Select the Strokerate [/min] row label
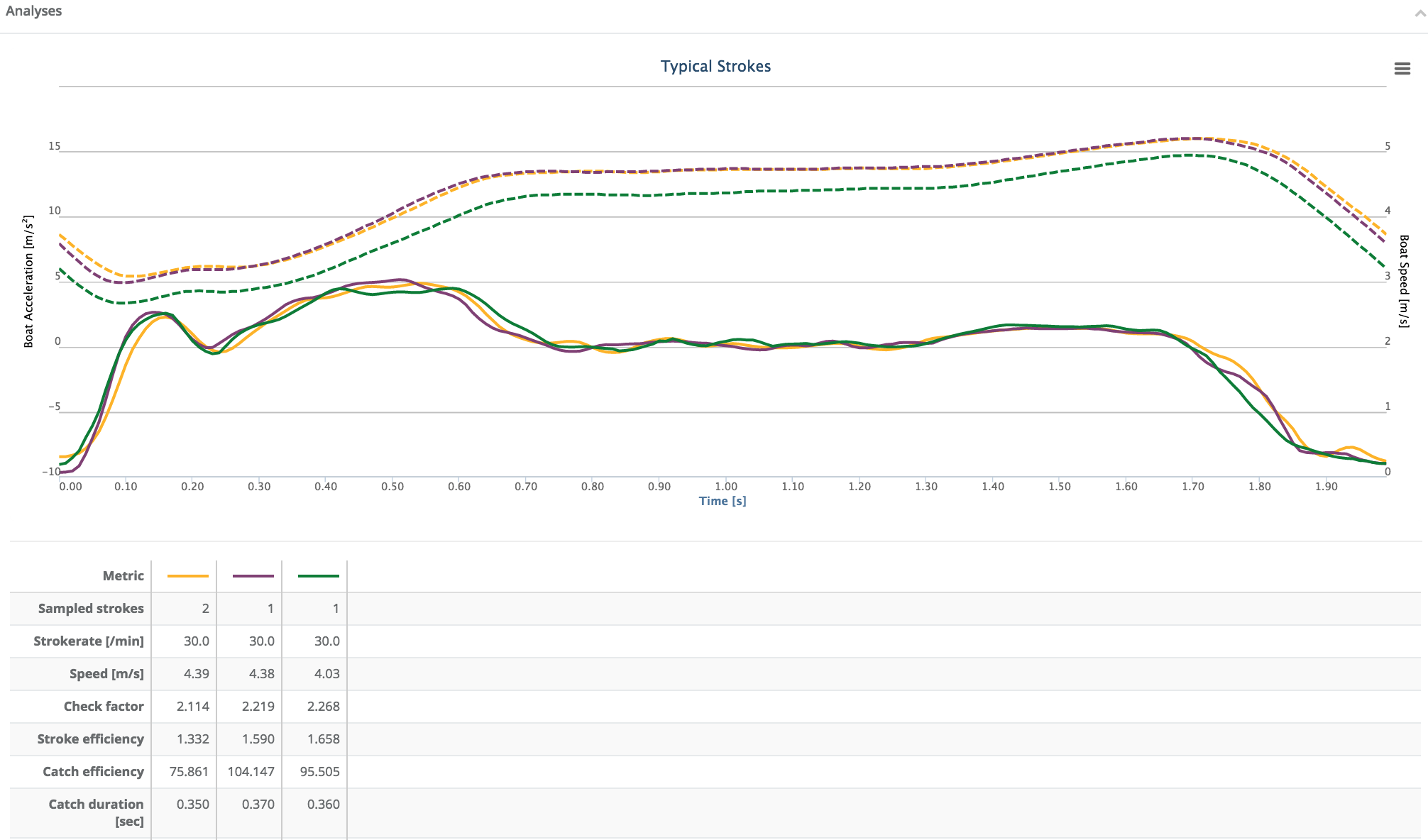Image resolution: width=1428 pixels, height=840 pixels. (88, 641)
